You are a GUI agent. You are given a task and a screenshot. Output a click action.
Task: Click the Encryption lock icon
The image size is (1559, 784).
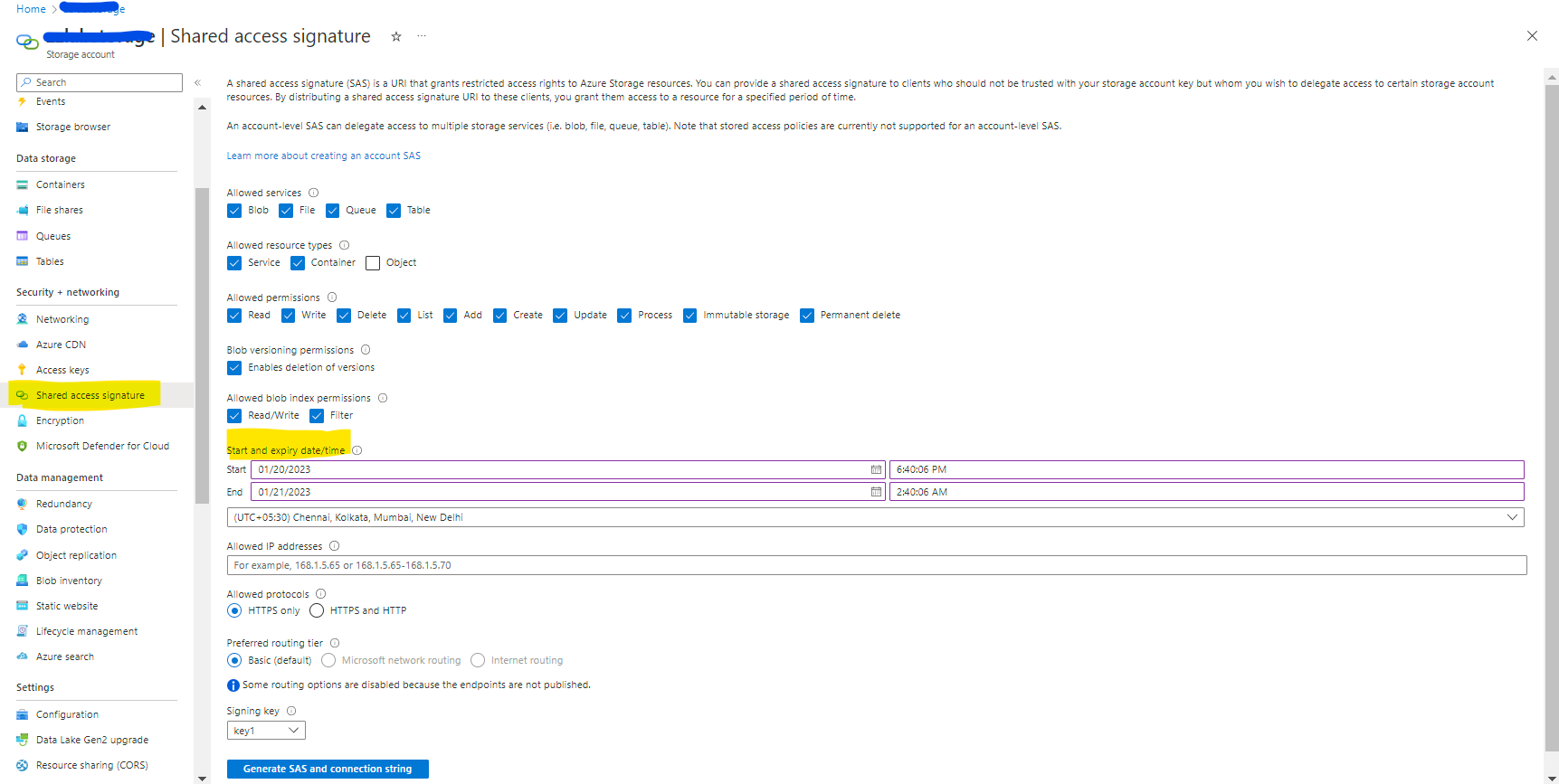tap(23, 420)
